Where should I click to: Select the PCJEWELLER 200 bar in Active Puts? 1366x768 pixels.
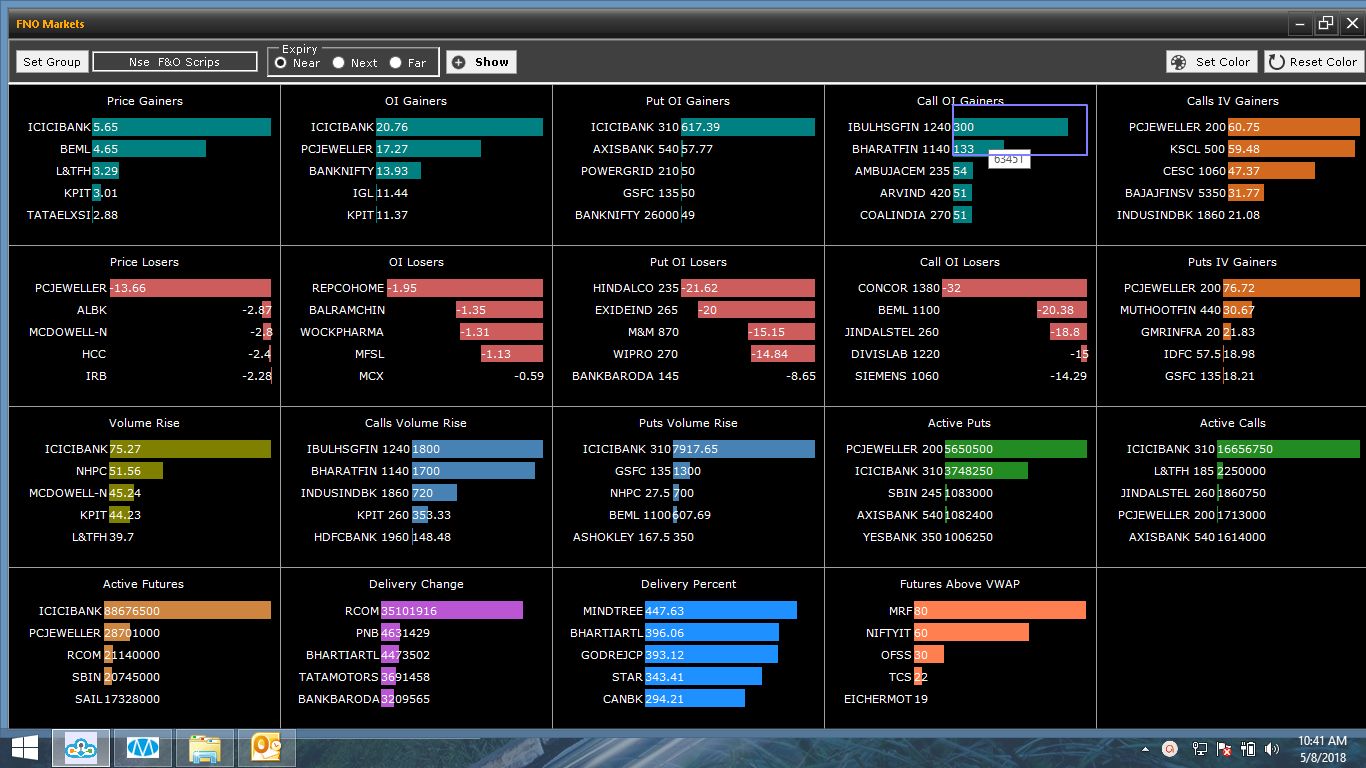click(1016, 449)
